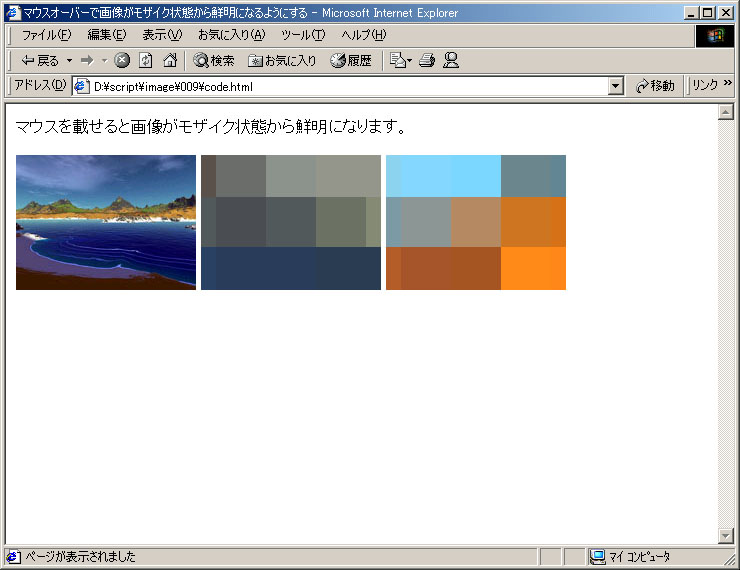
Task: Click the IE icon in title bar
Action: click(x=13, y=12)
